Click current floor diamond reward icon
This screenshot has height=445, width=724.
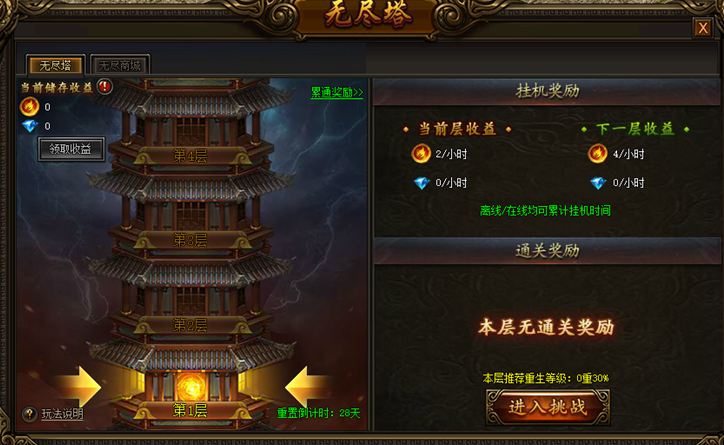pos(422,183)
